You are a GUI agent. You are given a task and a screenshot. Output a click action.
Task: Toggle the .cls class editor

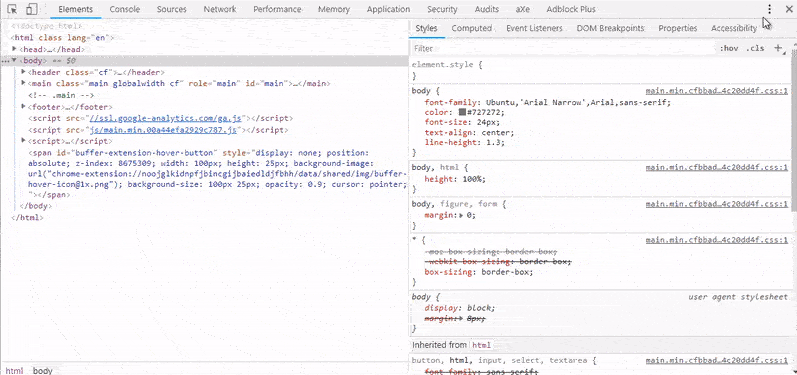755,48
